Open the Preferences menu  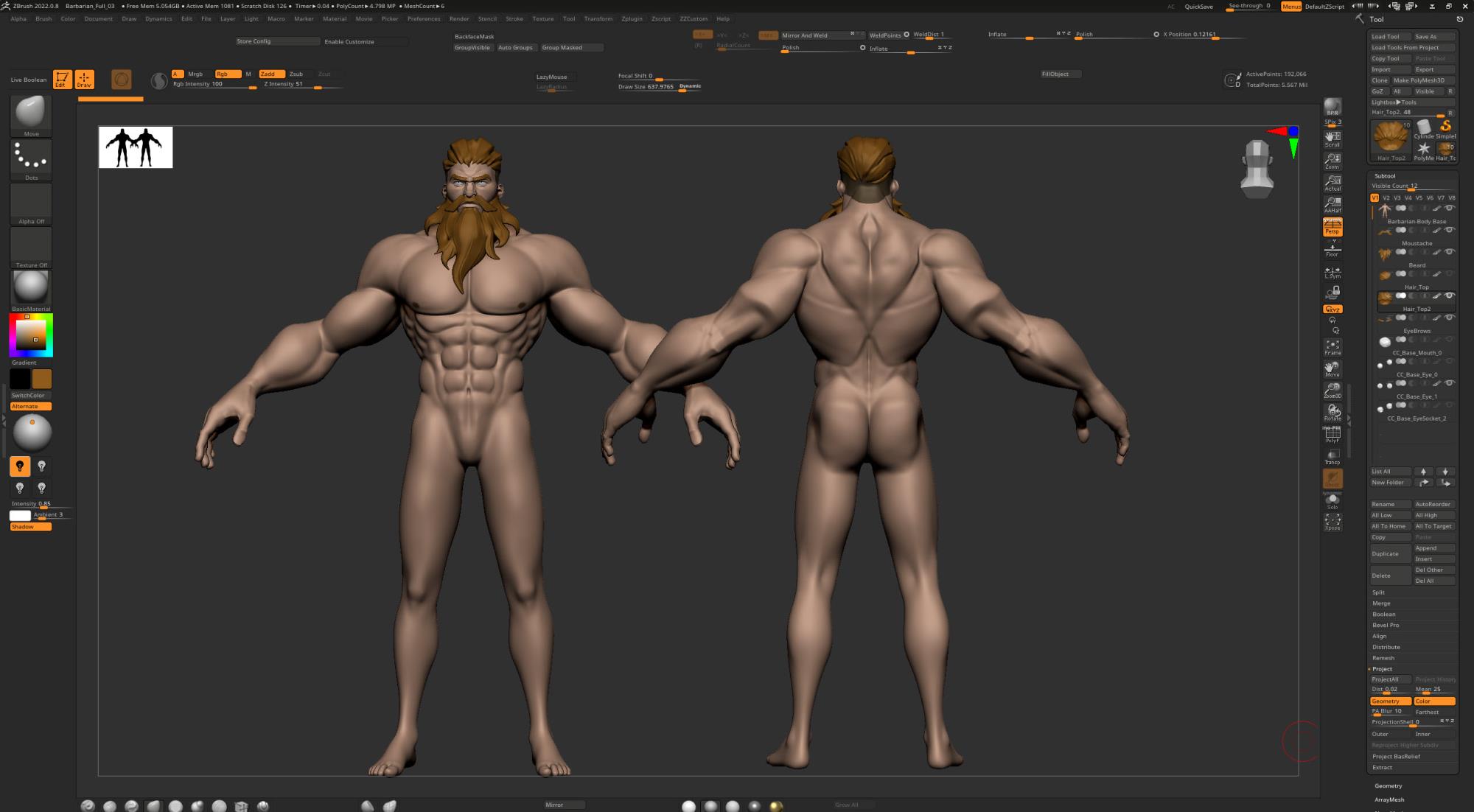[x=424, y=19]
